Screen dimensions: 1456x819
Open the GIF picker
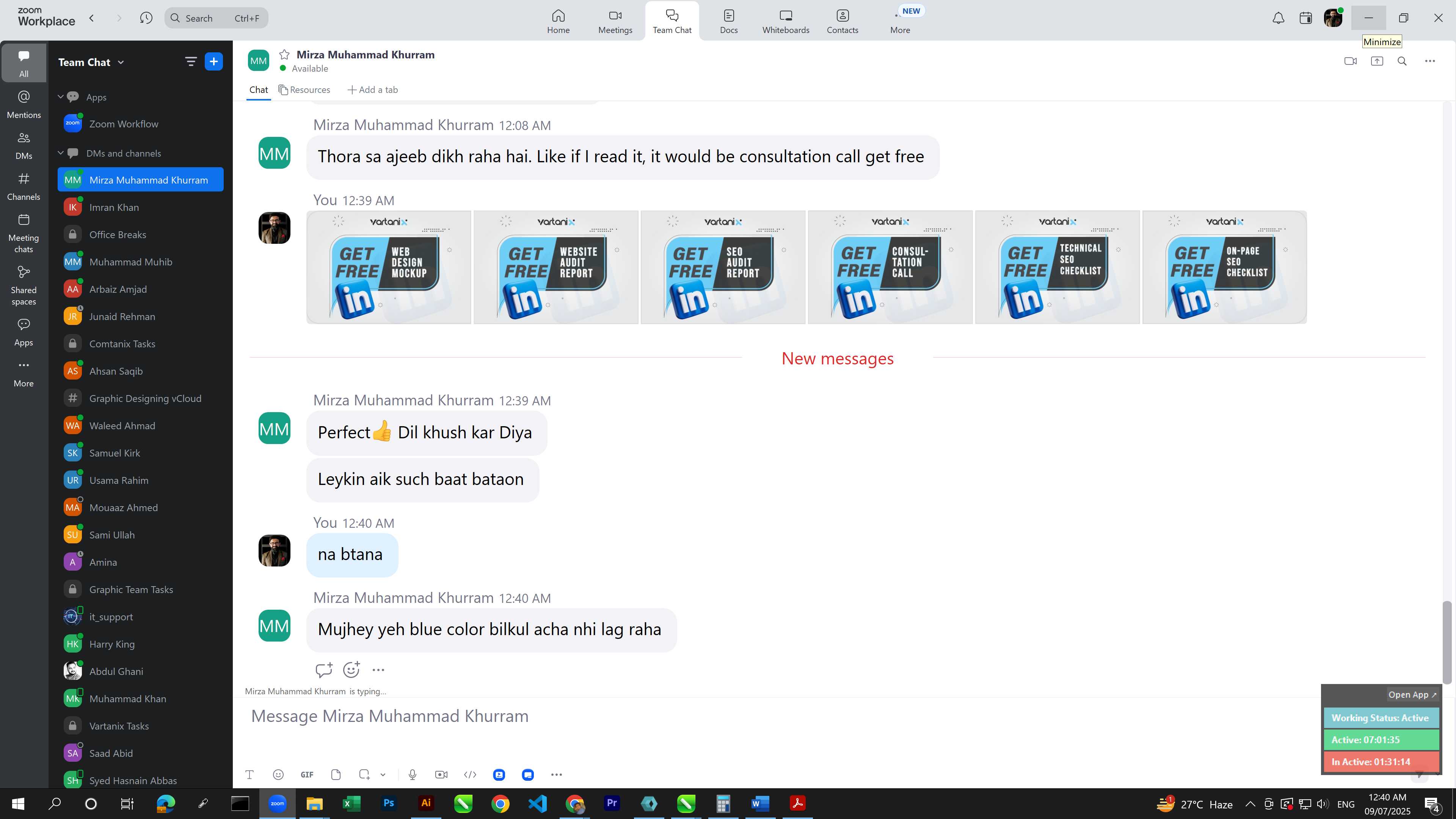(x=307, y=774)
